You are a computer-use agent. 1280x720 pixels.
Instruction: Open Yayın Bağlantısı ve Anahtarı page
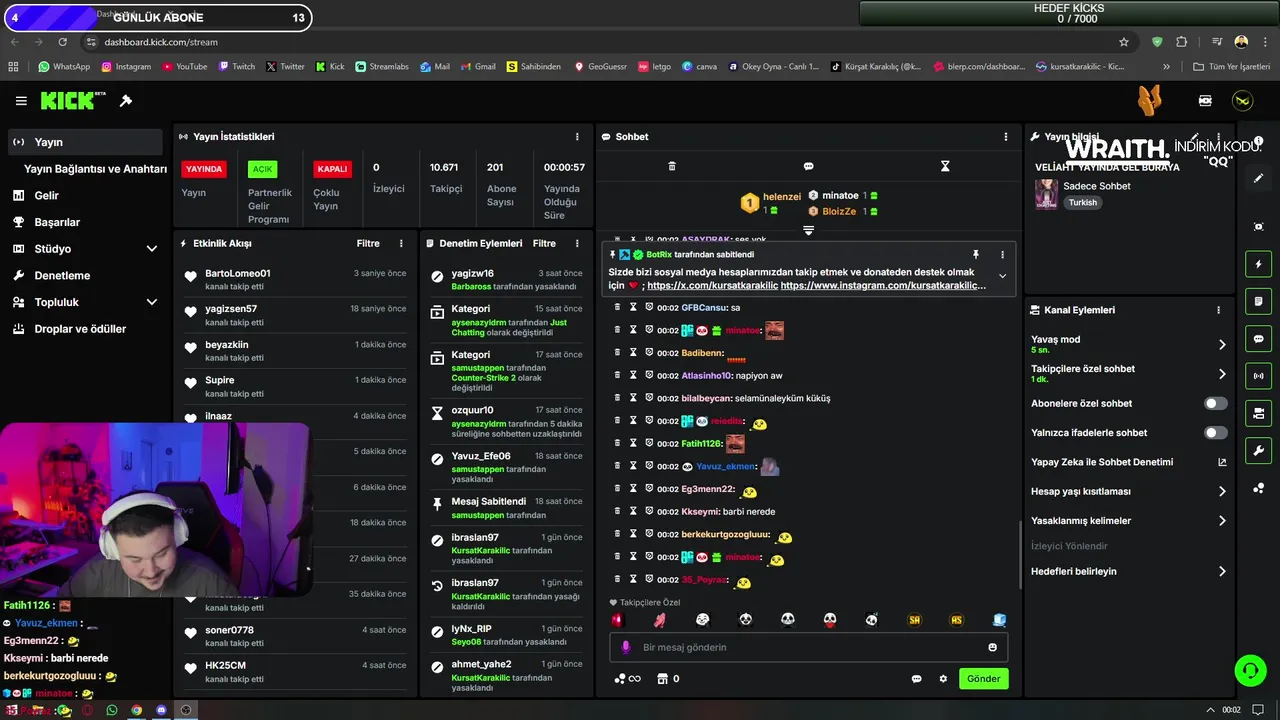(x=95, y=169)
